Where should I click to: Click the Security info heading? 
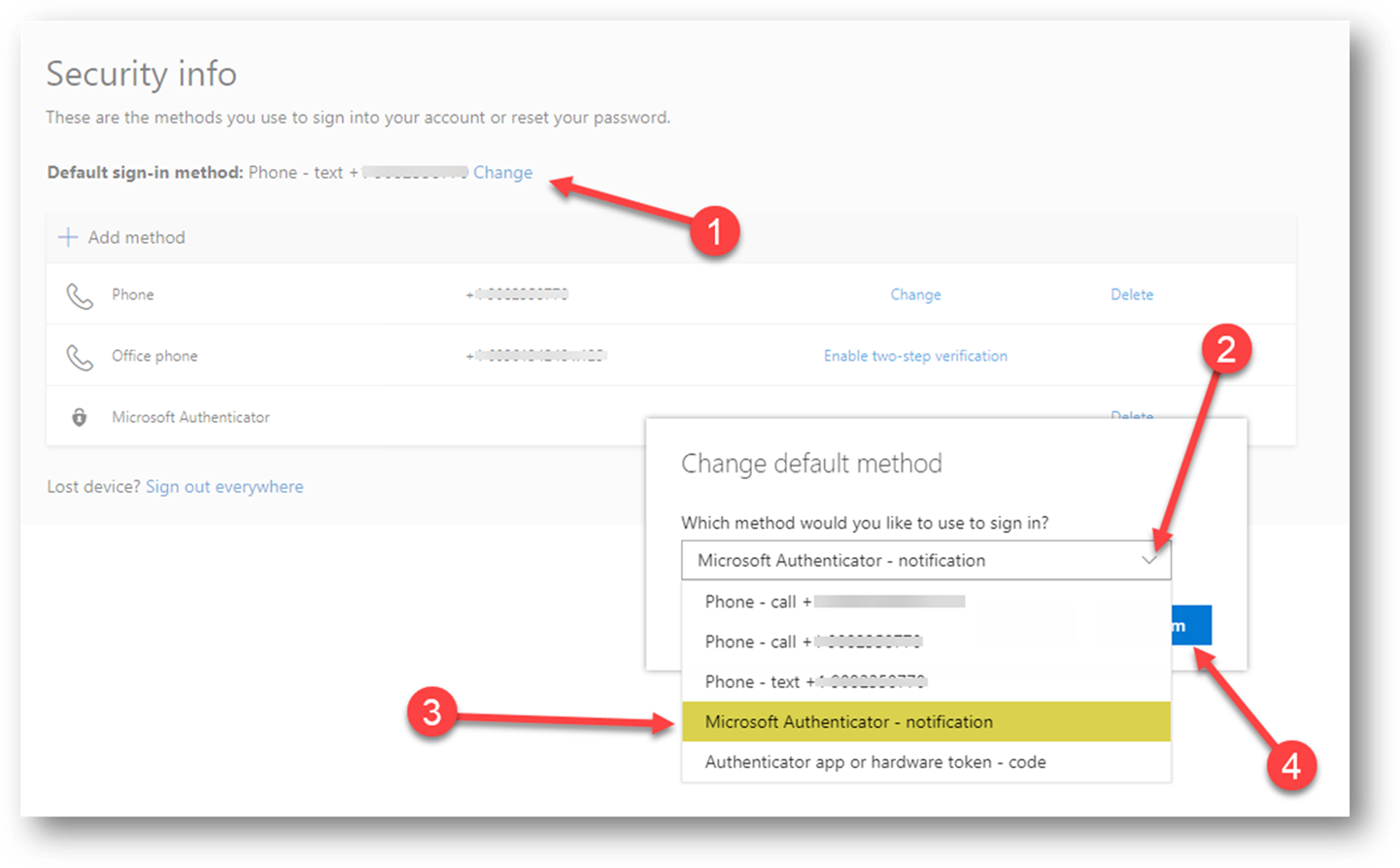142,74
